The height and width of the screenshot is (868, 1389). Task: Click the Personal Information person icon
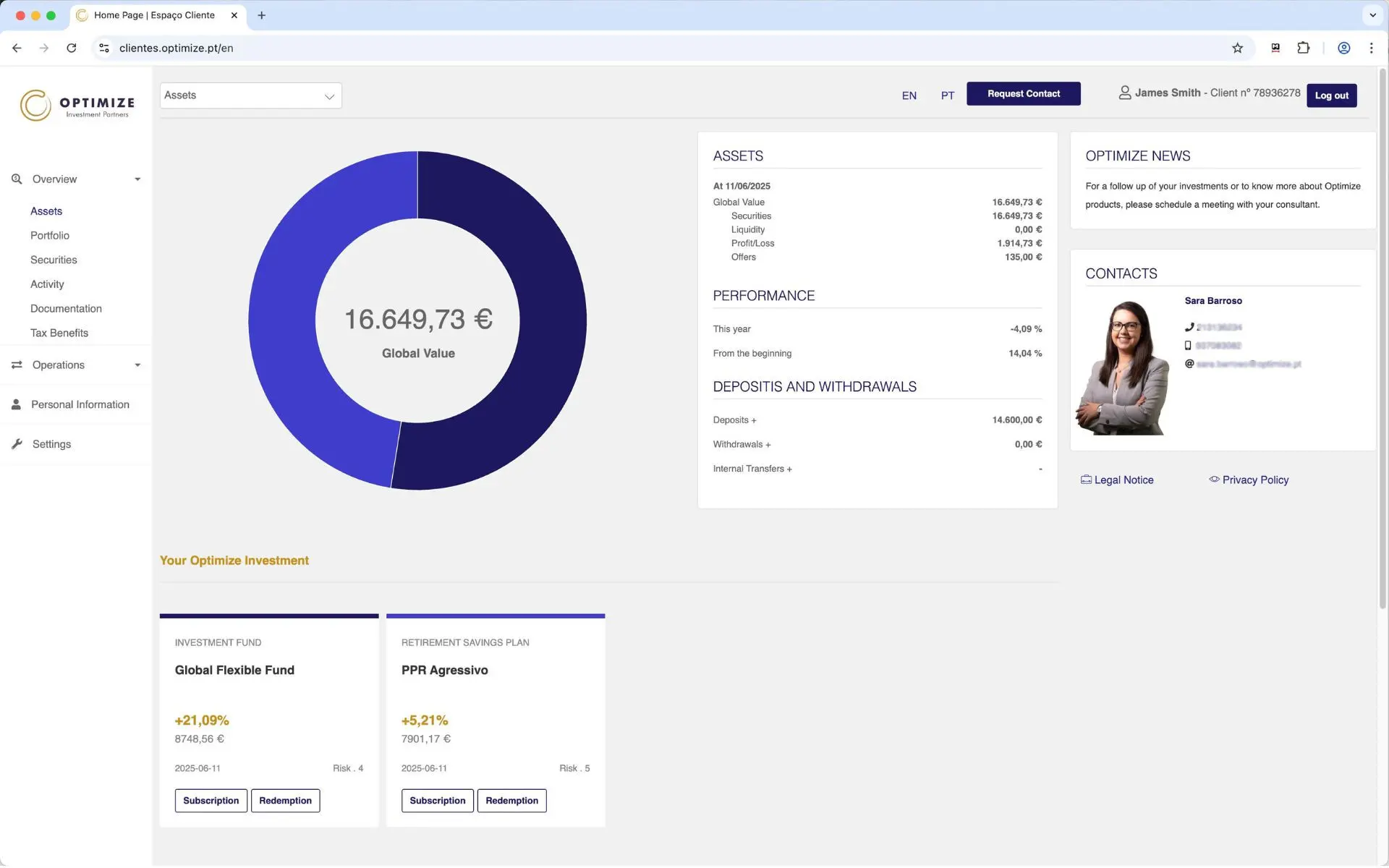point(16,405)
